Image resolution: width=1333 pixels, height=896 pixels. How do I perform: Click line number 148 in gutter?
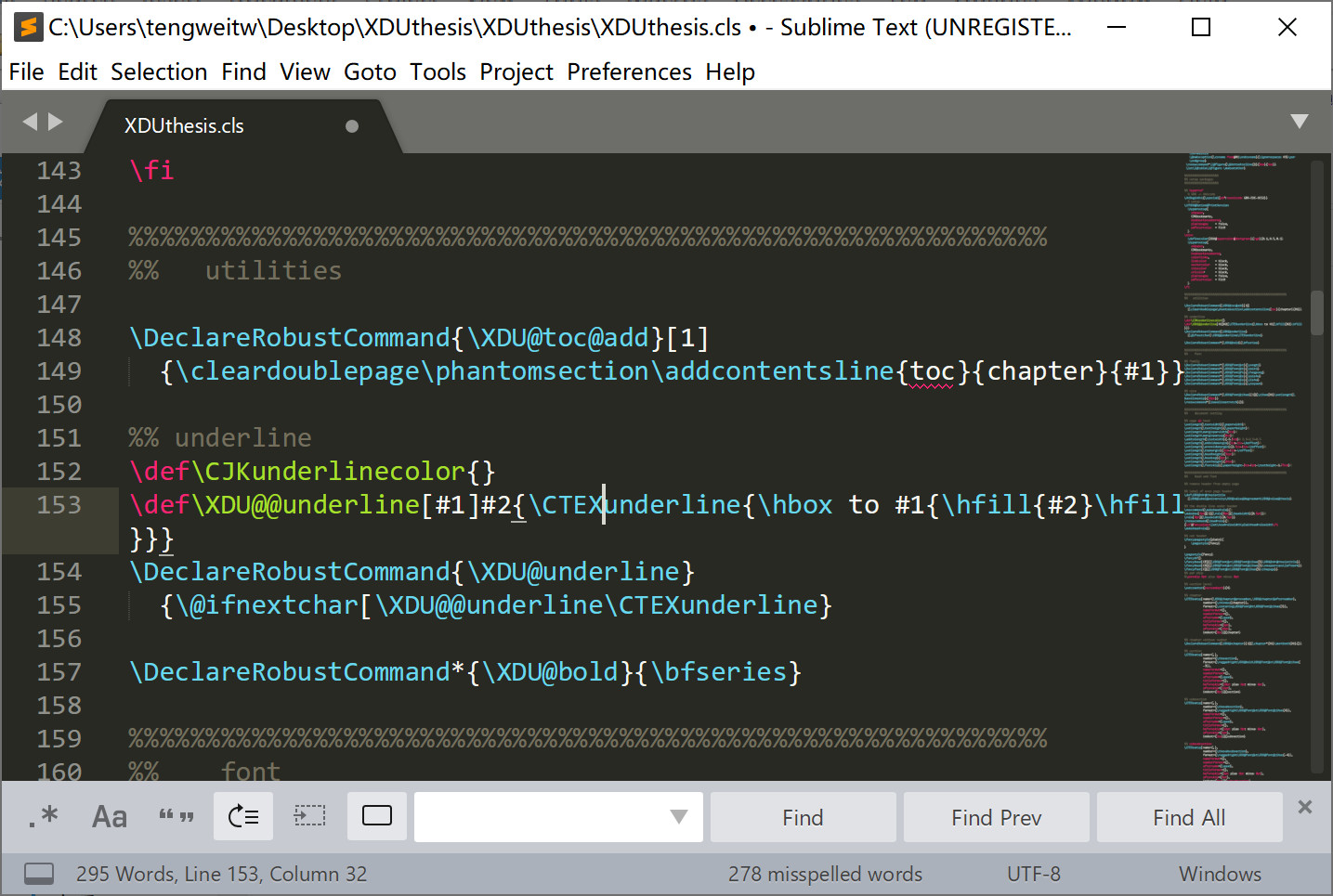click(x=59, y=338)
